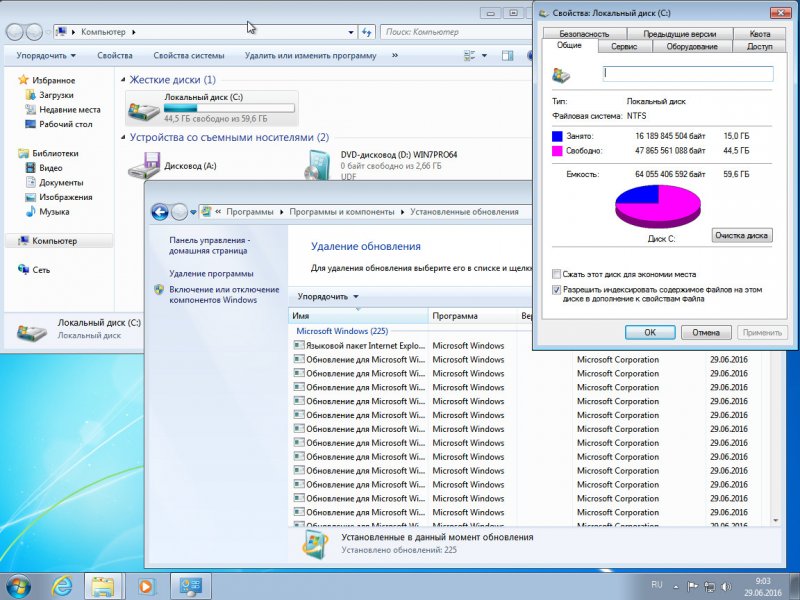Open Включение или отключение компонентов Windows link
The height and width of the screenshot is (600, 800).
tap(224, 294)
